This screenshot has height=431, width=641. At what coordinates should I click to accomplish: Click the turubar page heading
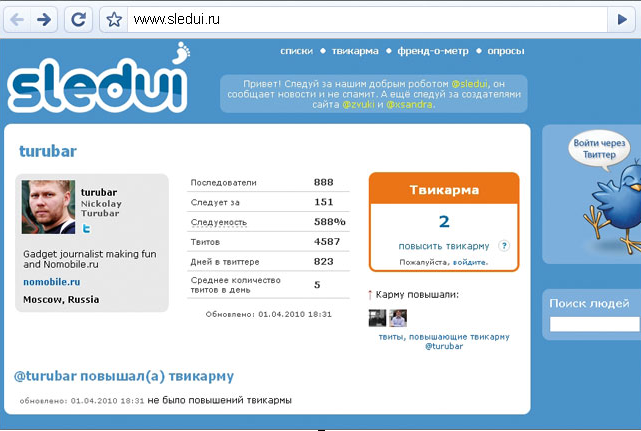[x=48, y=151]
